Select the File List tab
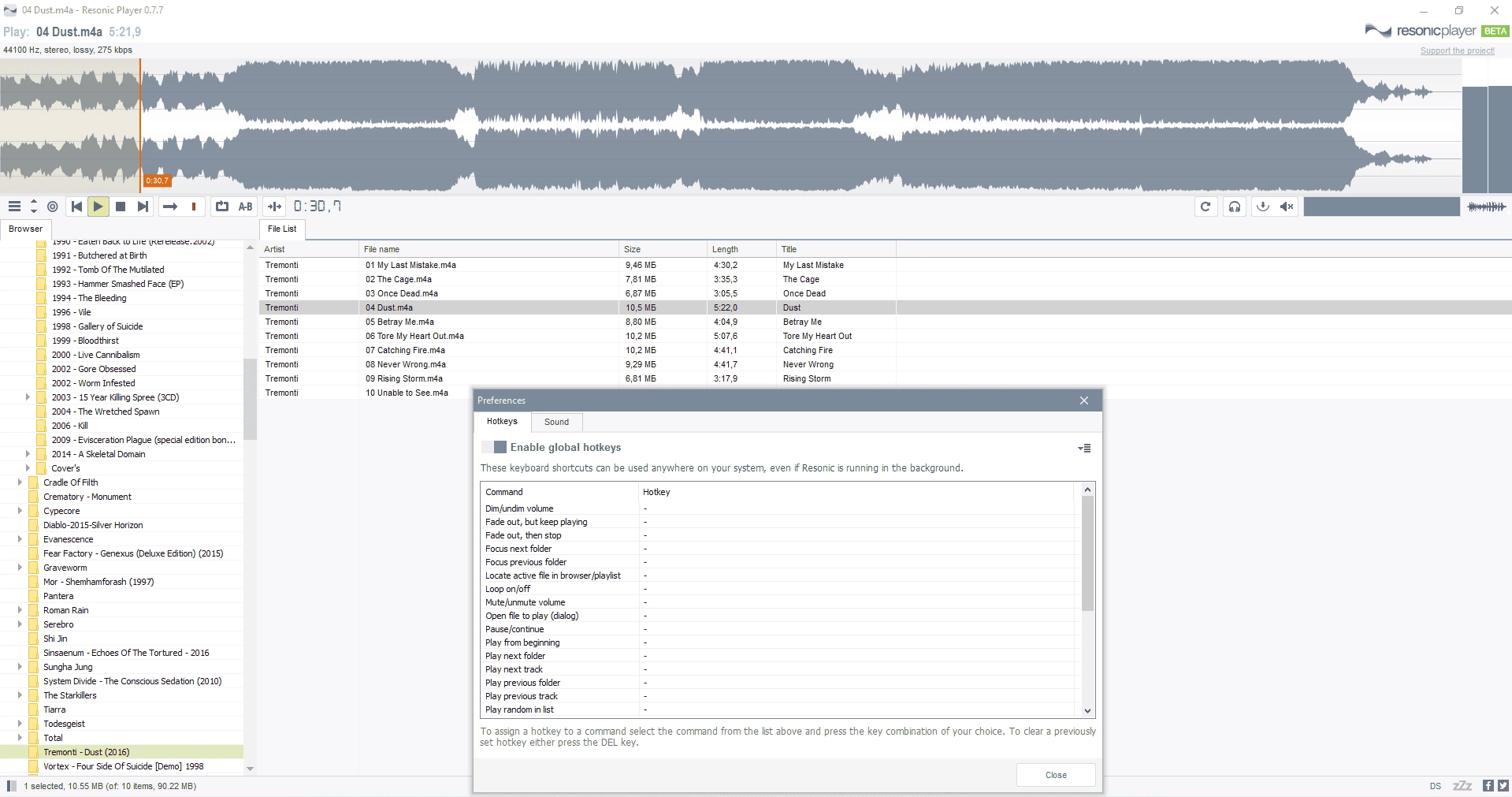The image size is (1512, 797). tap(282, 229)
